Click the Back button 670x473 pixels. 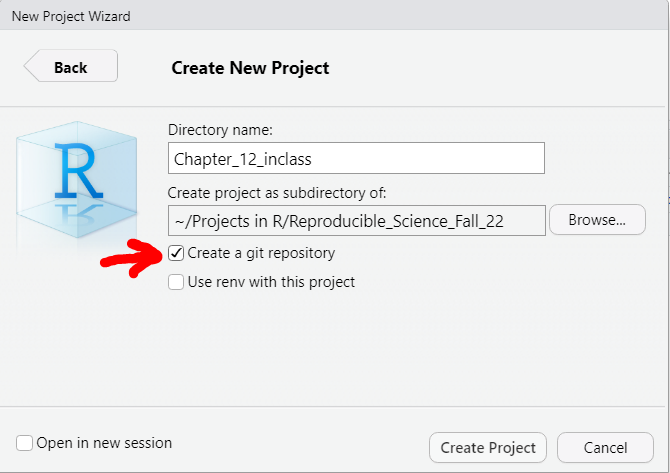click(x=71, y=66)
